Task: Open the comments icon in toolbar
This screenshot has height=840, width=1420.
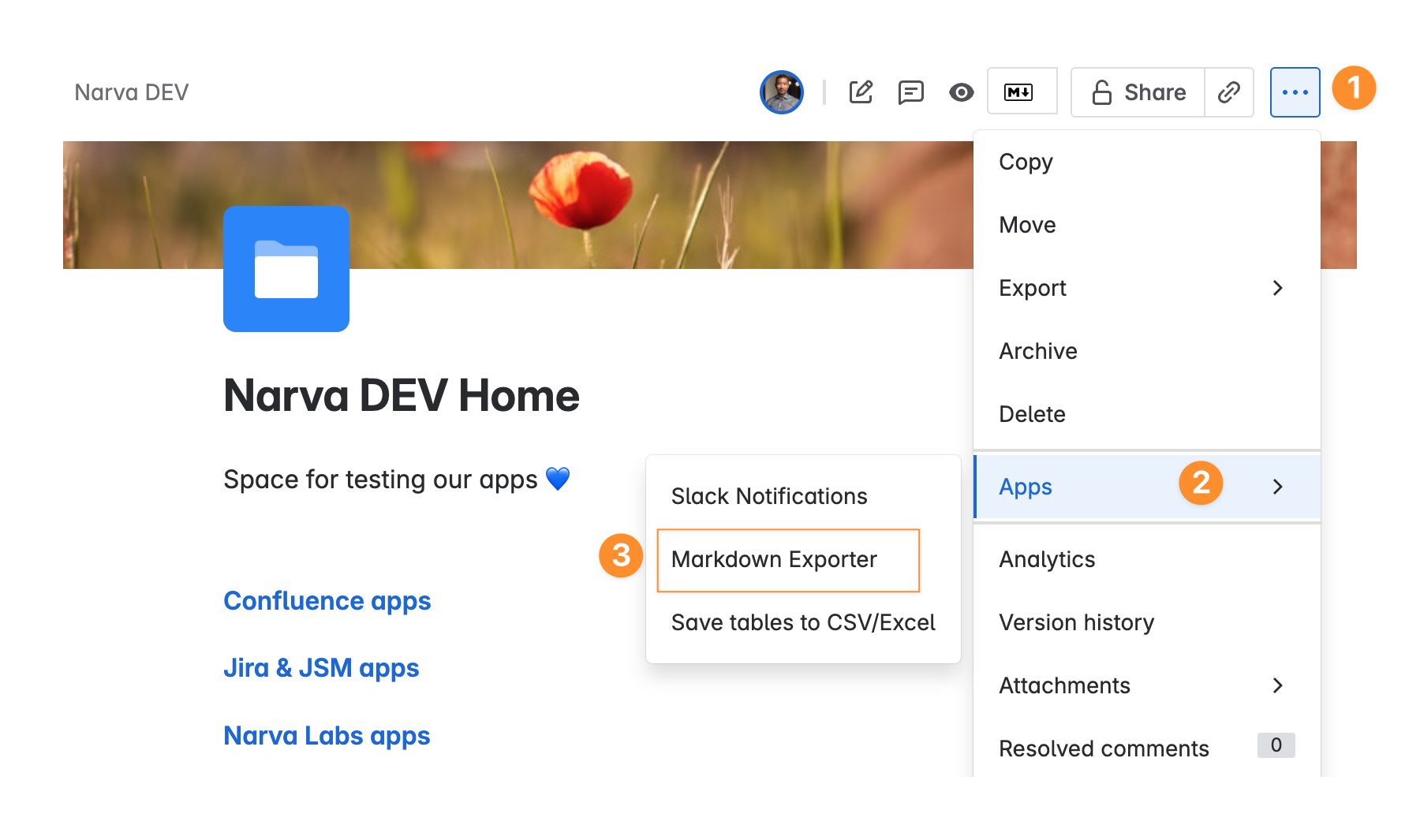Action: (x=910, y=92)
